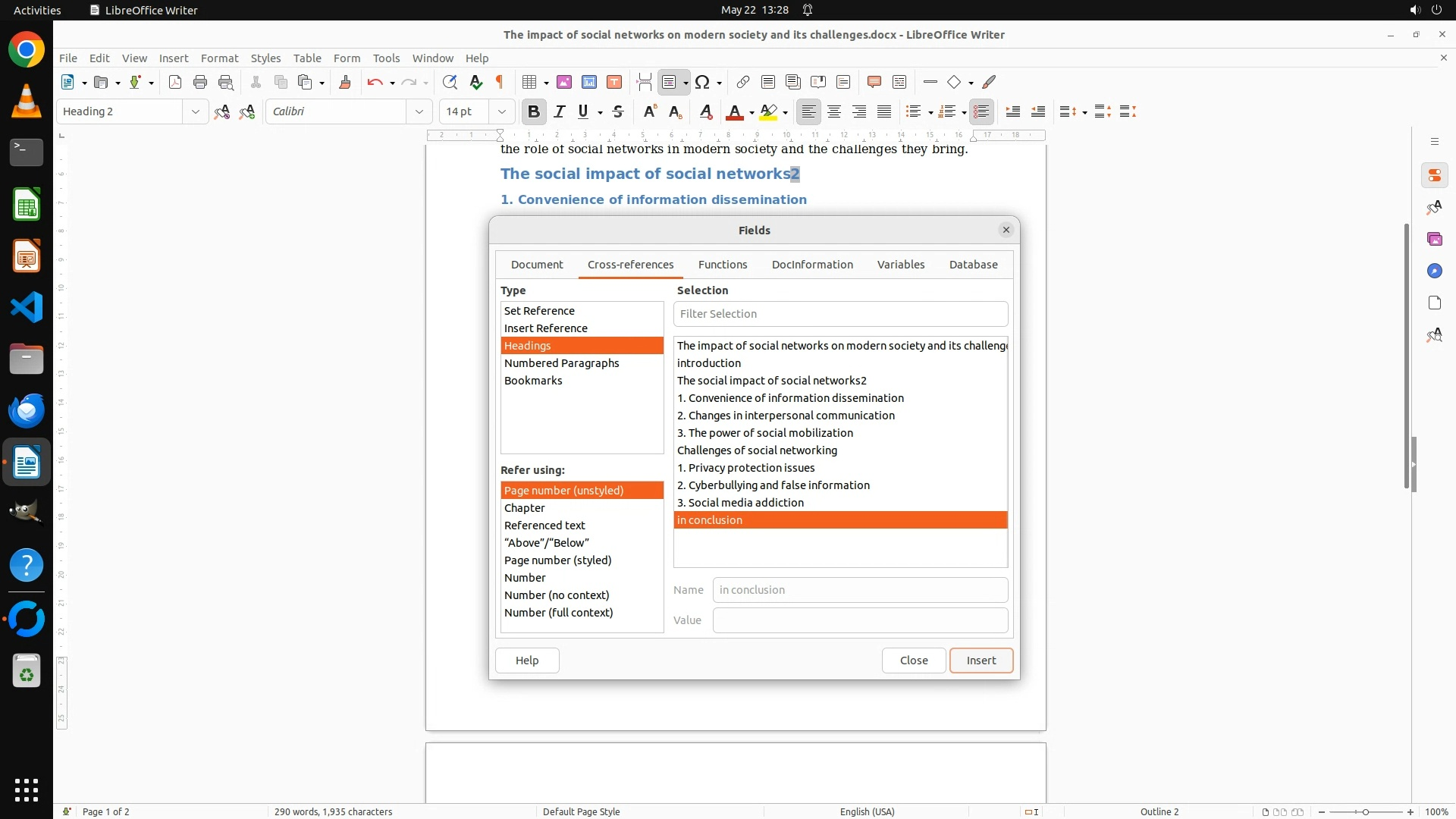Toggle Bold formatting on

tap(534, 111)
